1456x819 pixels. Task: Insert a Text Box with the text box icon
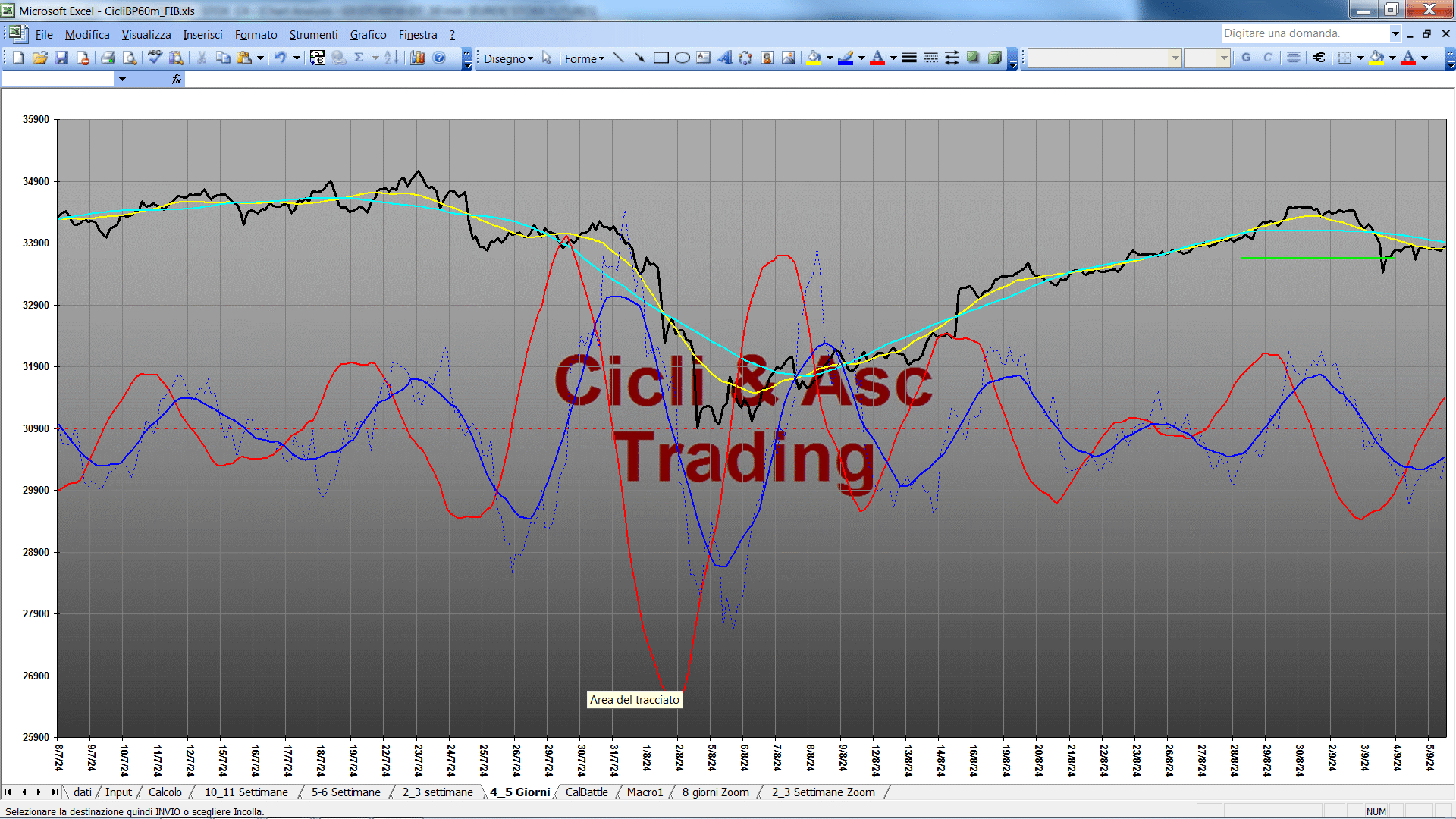704,58
